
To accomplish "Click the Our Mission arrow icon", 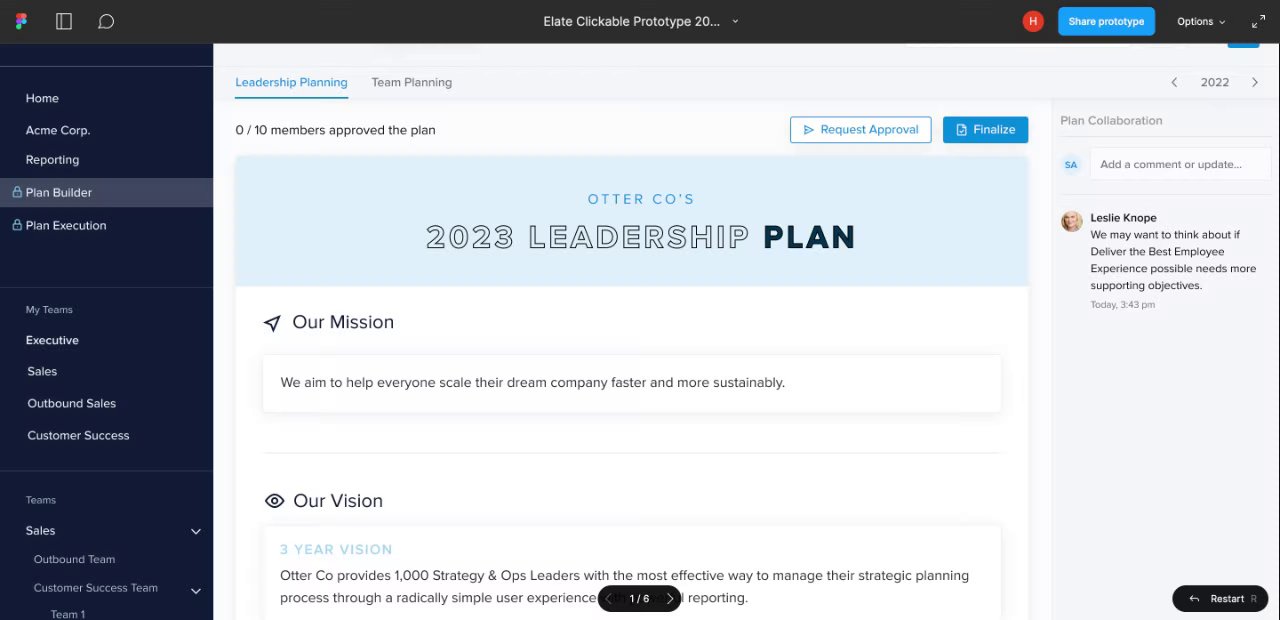I will 272,323.
